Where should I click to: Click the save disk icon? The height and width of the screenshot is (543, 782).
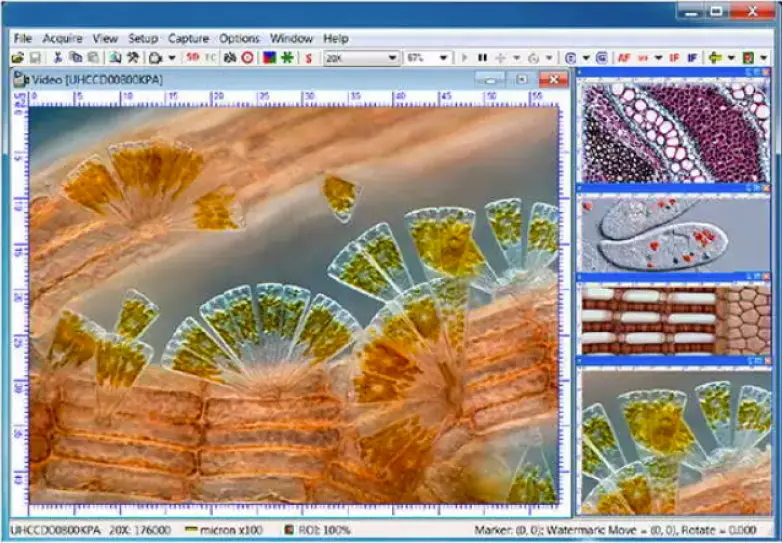(35, 58)
